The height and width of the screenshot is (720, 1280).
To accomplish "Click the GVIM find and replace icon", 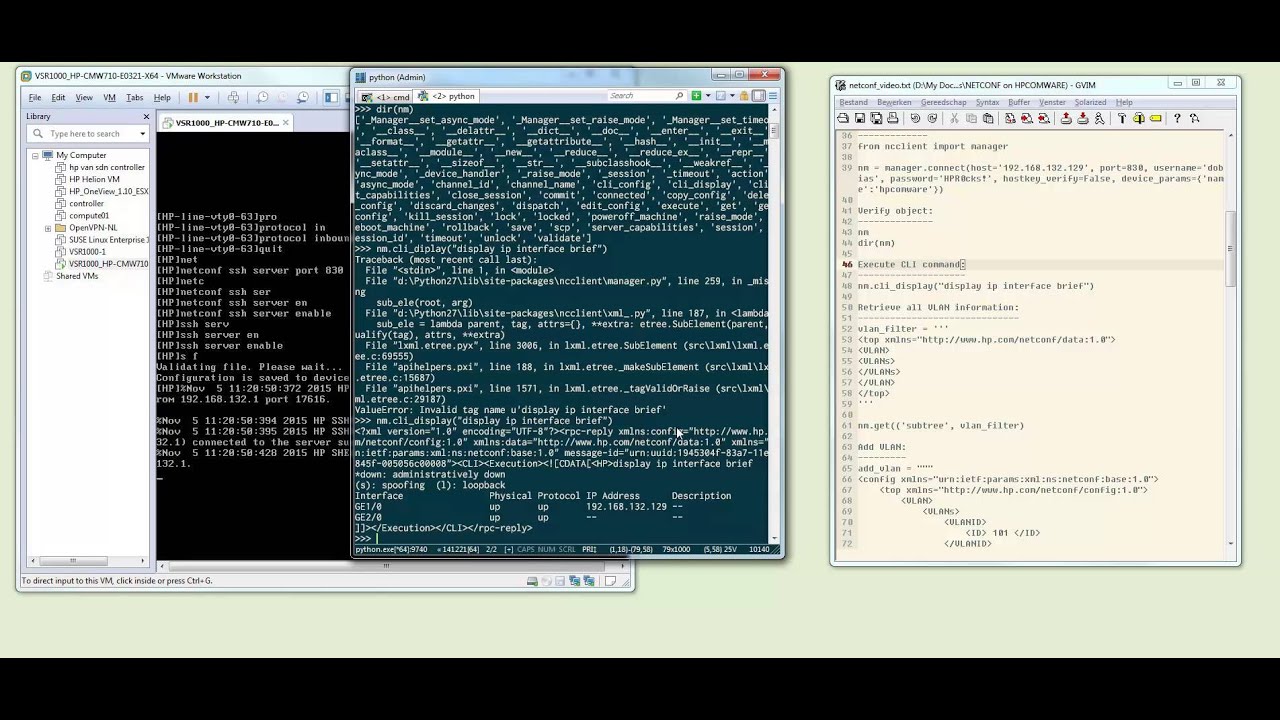I will pyautogui.click(x=1010, y=118).
